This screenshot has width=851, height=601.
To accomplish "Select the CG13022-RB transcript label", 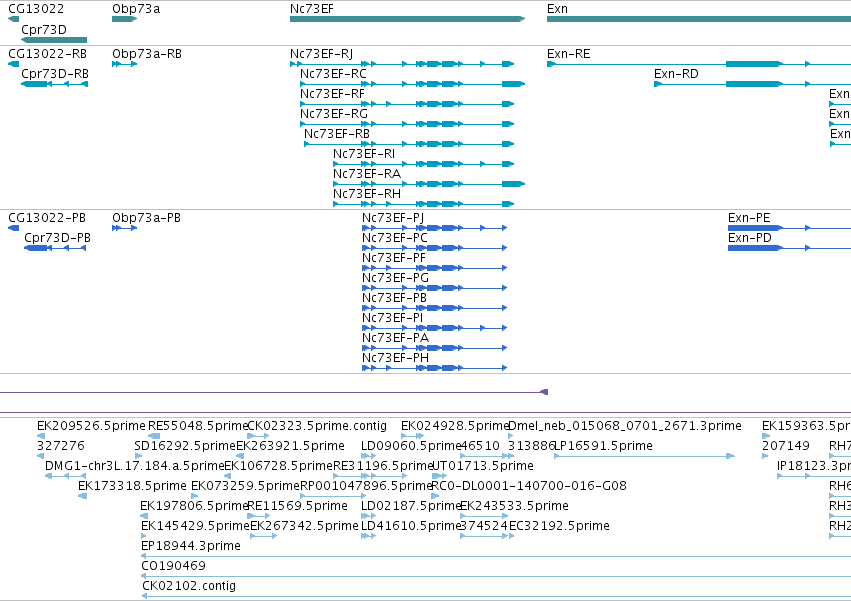I will [47, 54].
